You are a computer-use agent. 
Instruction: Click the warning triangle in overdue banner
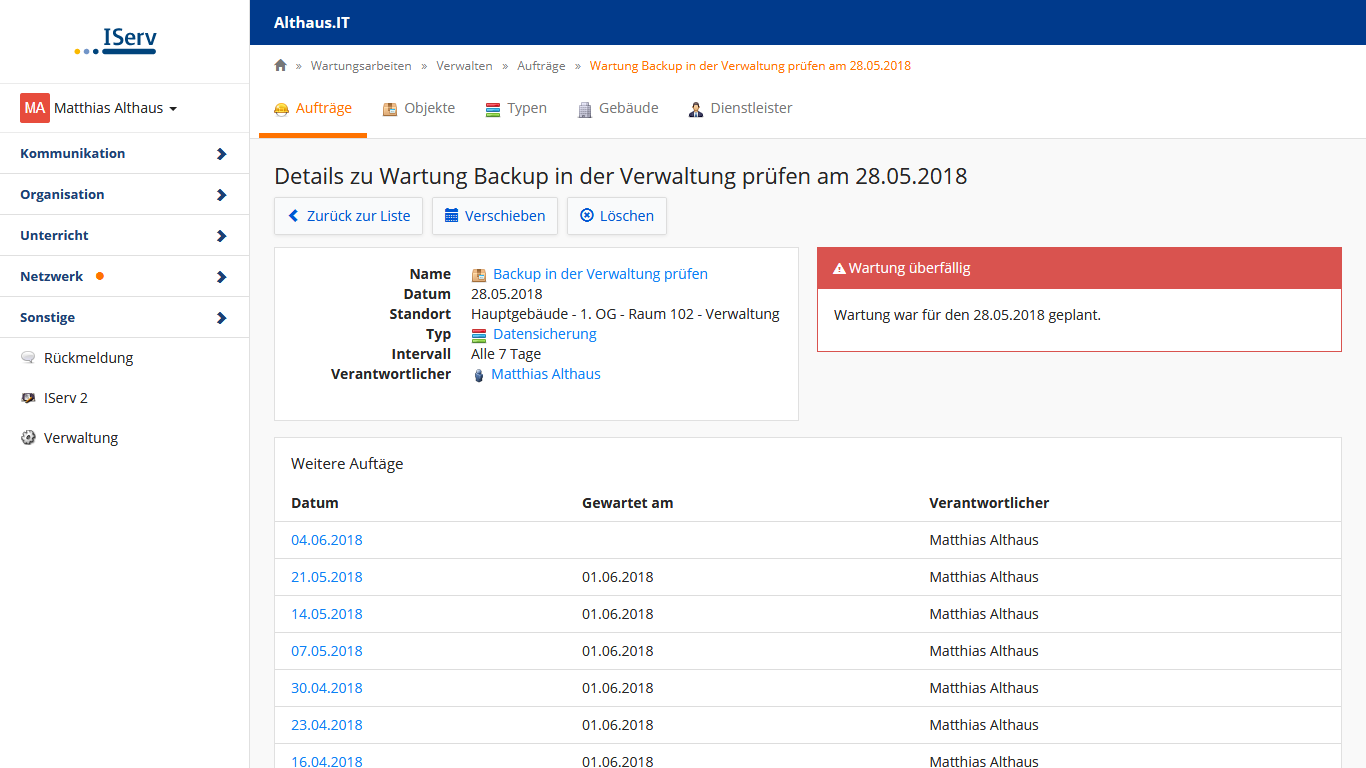tap(840, 269)
